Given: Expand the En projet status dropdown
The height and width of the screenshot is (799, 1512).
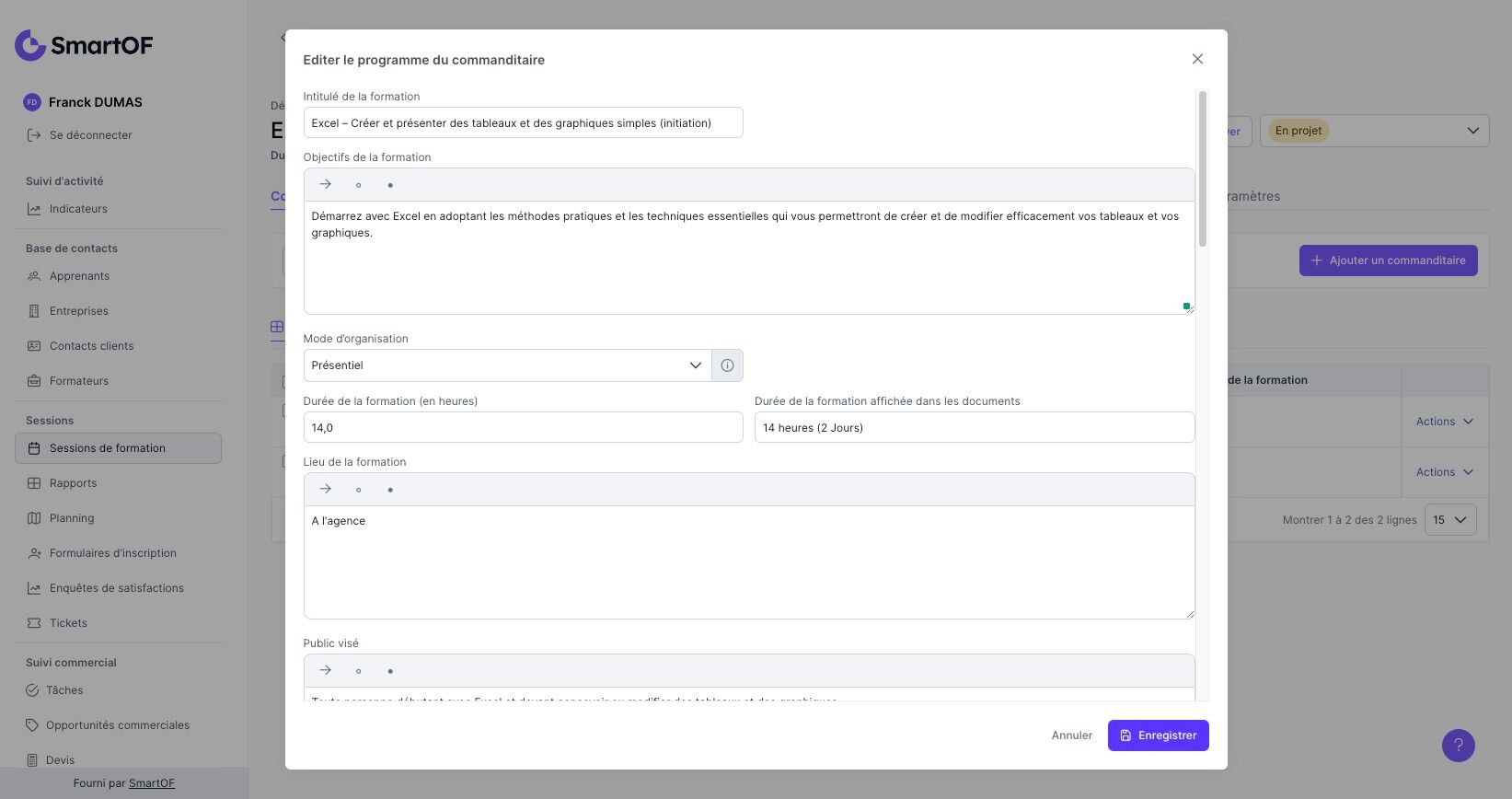Looking at the screenshot, I should coord(1374,131).
